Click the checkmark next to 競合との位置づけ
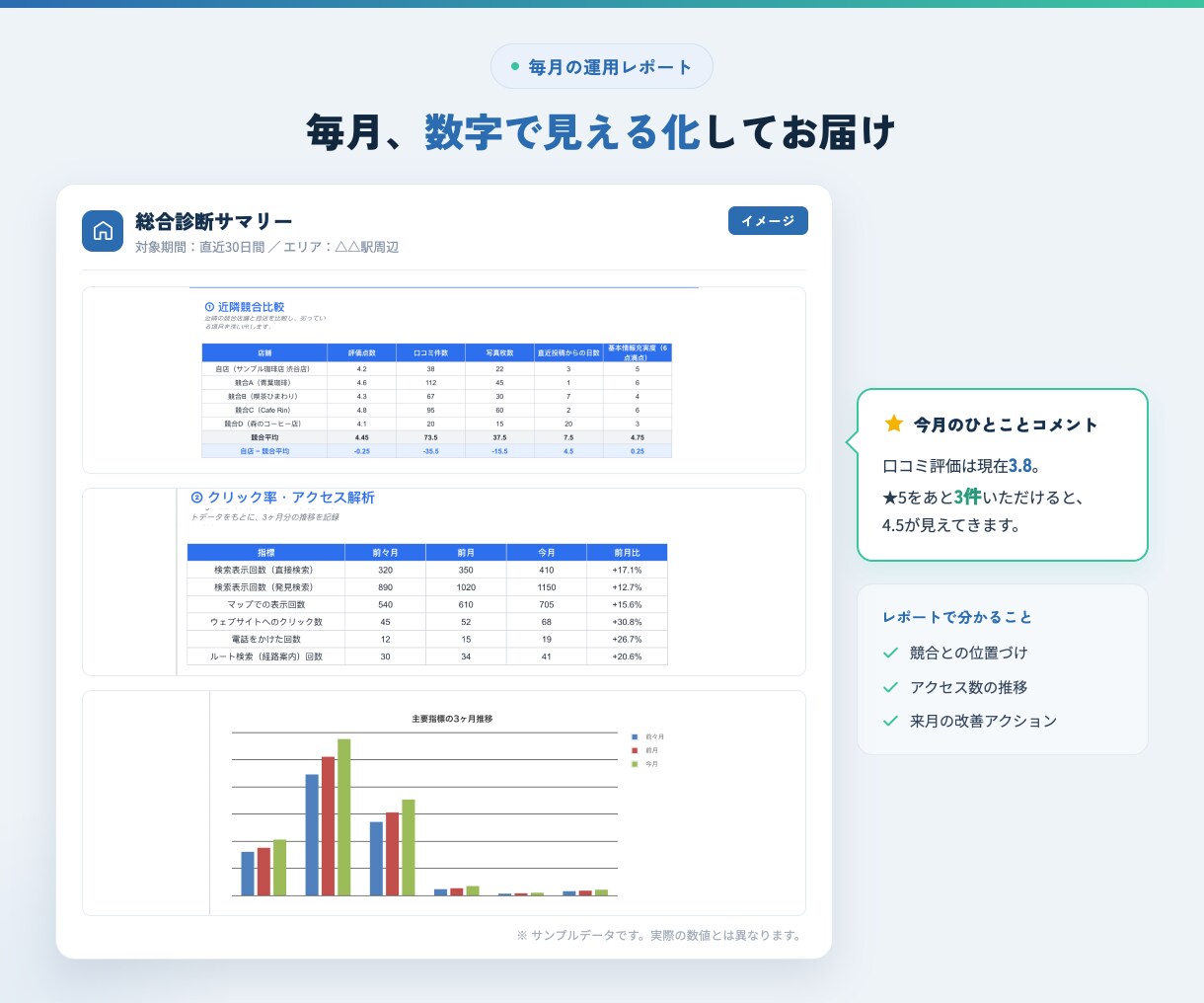This screenshot has width=1204, height=1003. (890, 653)
